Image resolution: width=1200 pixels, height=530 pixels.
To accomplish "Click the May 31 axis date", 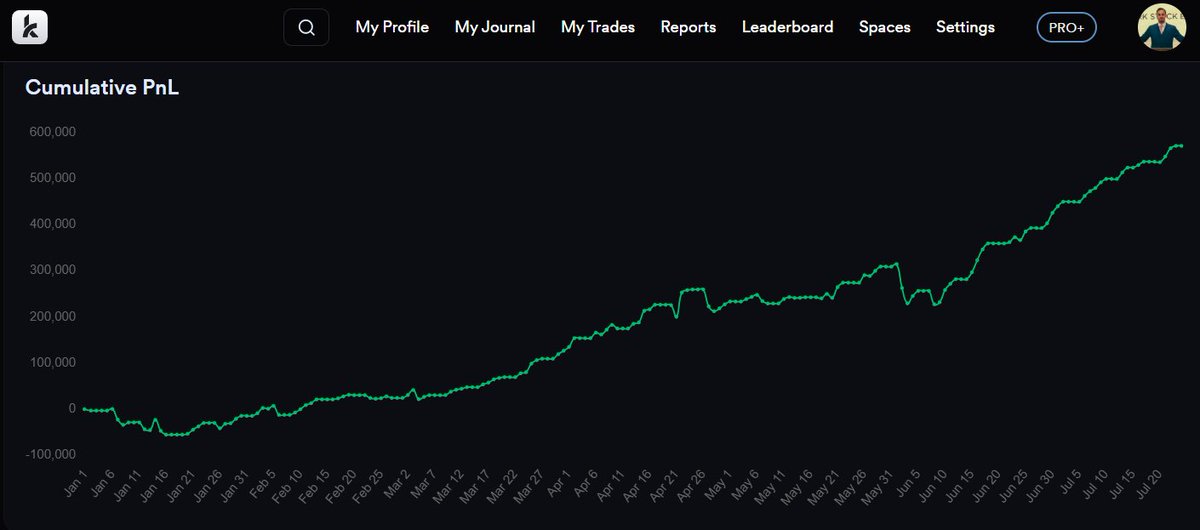I will coord(875,486).
